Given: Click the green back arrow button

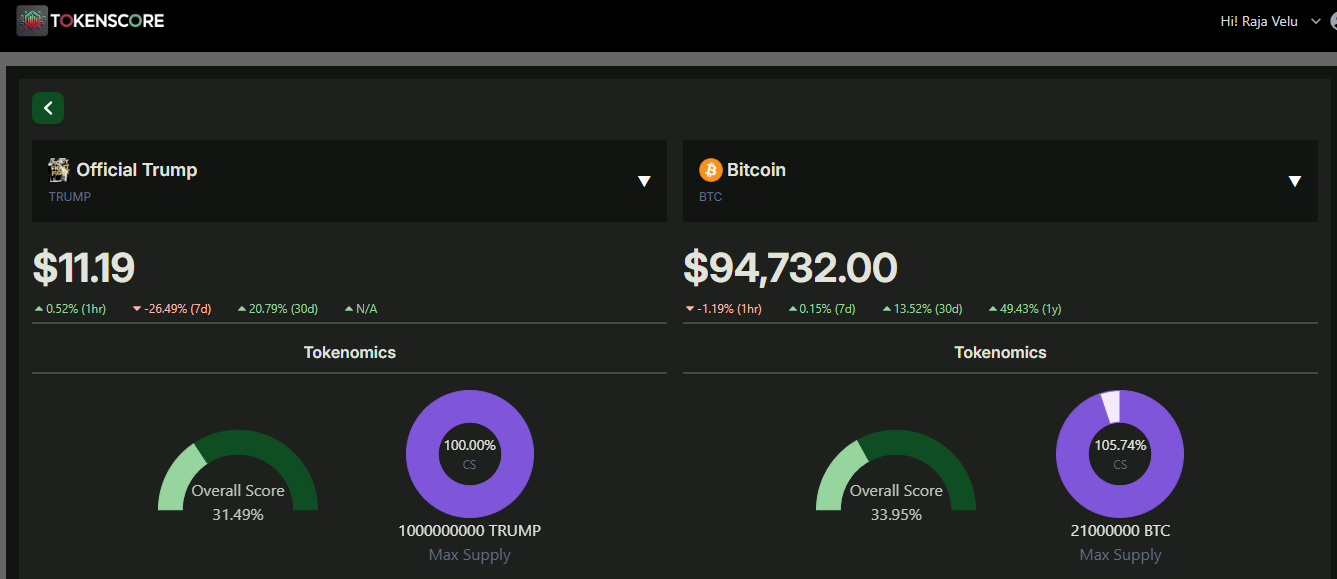Looking at the screenshot, I should point(48,108).
